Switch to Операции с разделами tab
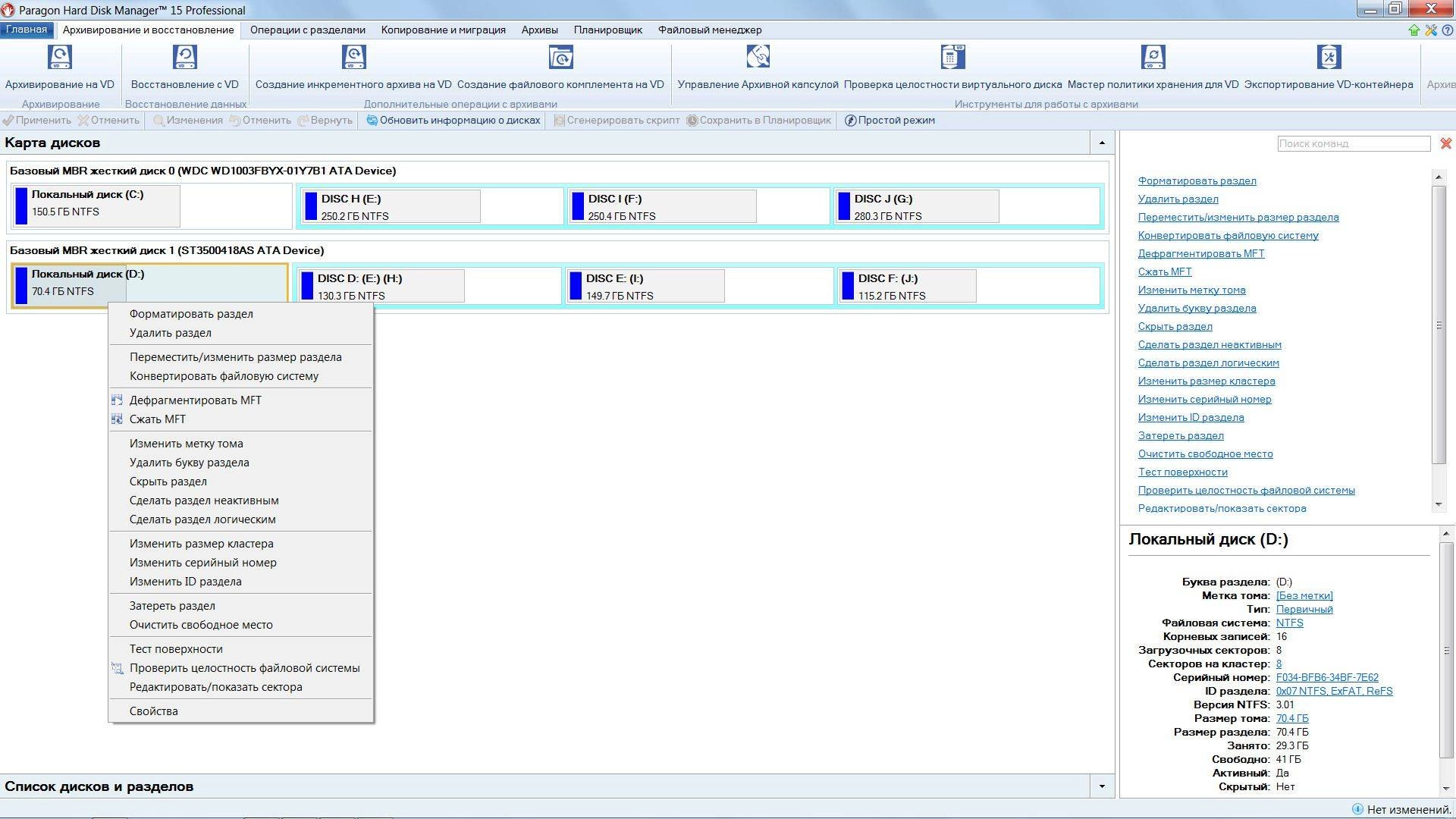 click(x=308, y=30)
